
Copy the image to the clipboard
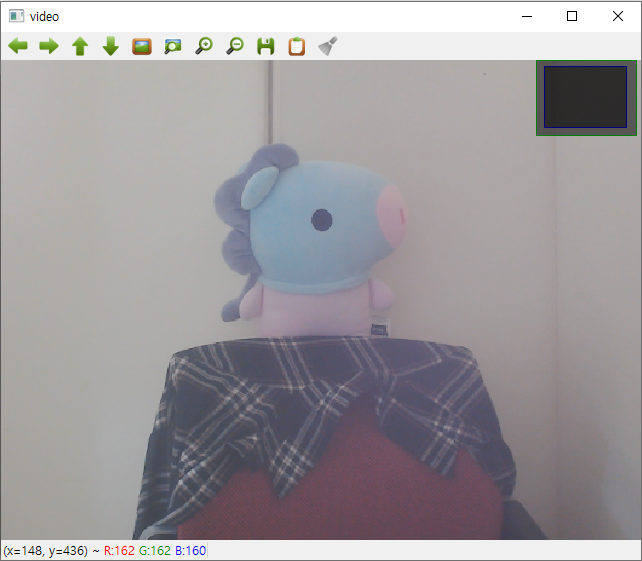pyautogui.click(x=296, y=46)
